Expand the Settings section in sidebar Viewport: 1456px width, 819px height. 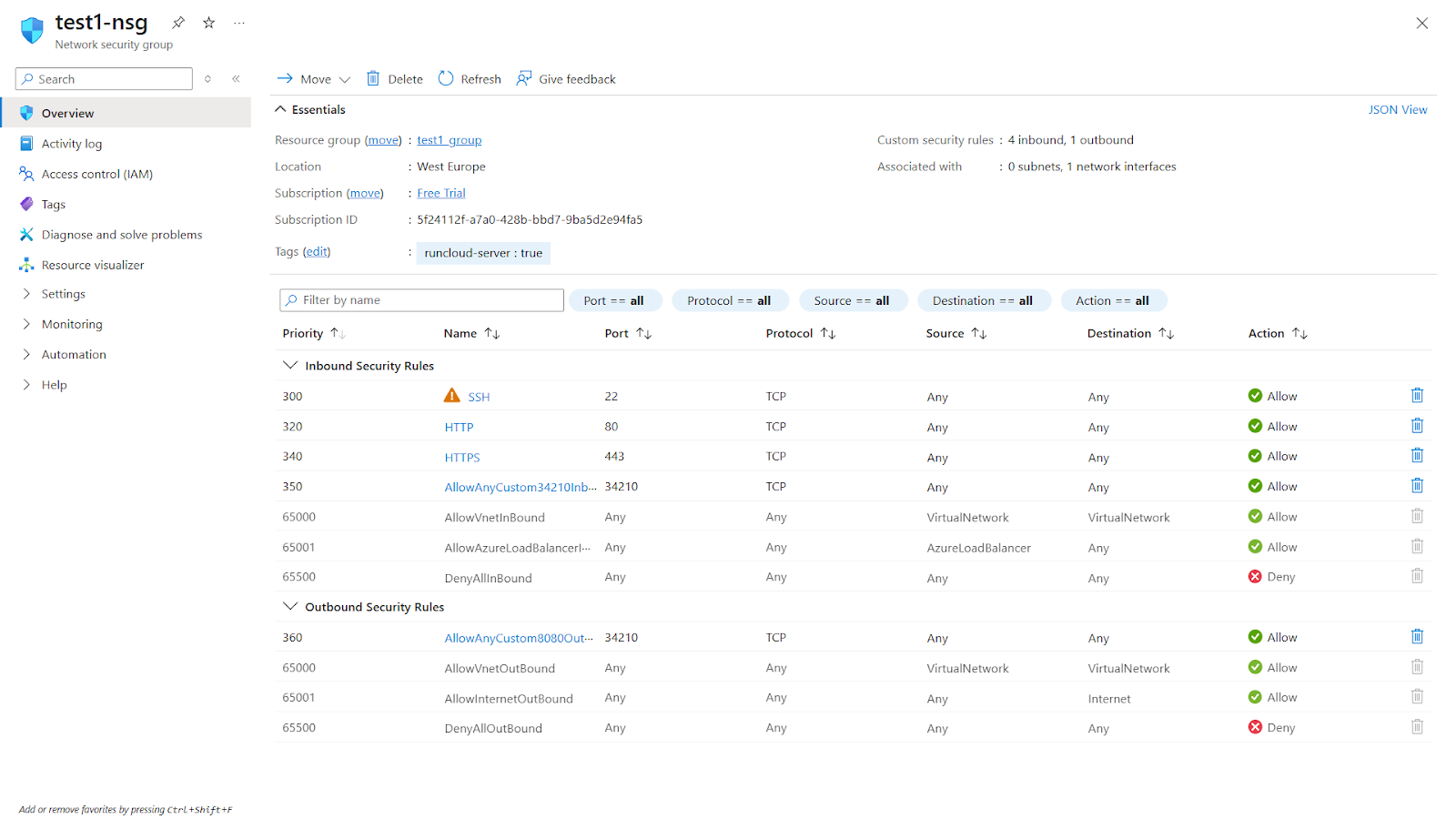pyautogui.click(x=63, y=294)
